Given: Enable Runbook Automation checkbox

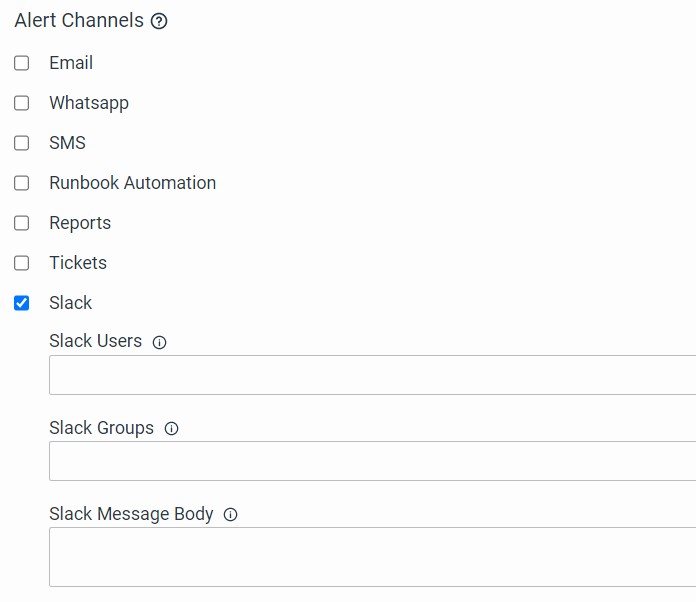Looking at the screenshot, I should click(x=21, y=183).
